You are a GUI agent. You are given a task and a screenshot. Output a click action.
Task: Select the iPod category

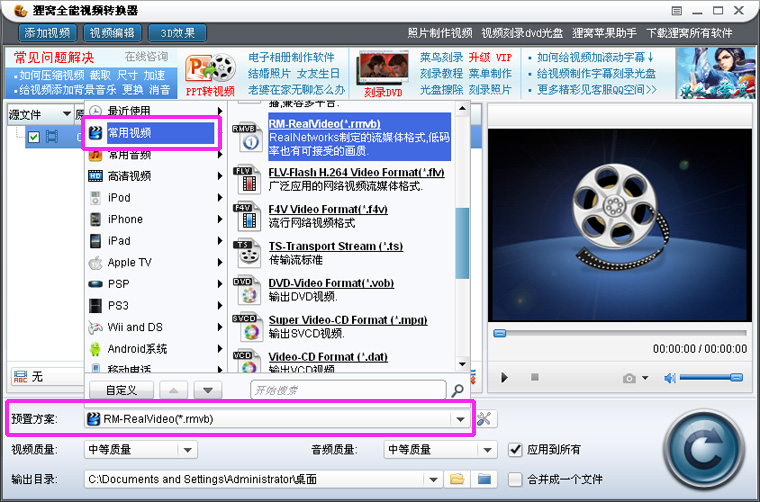[x=156, y=198]
